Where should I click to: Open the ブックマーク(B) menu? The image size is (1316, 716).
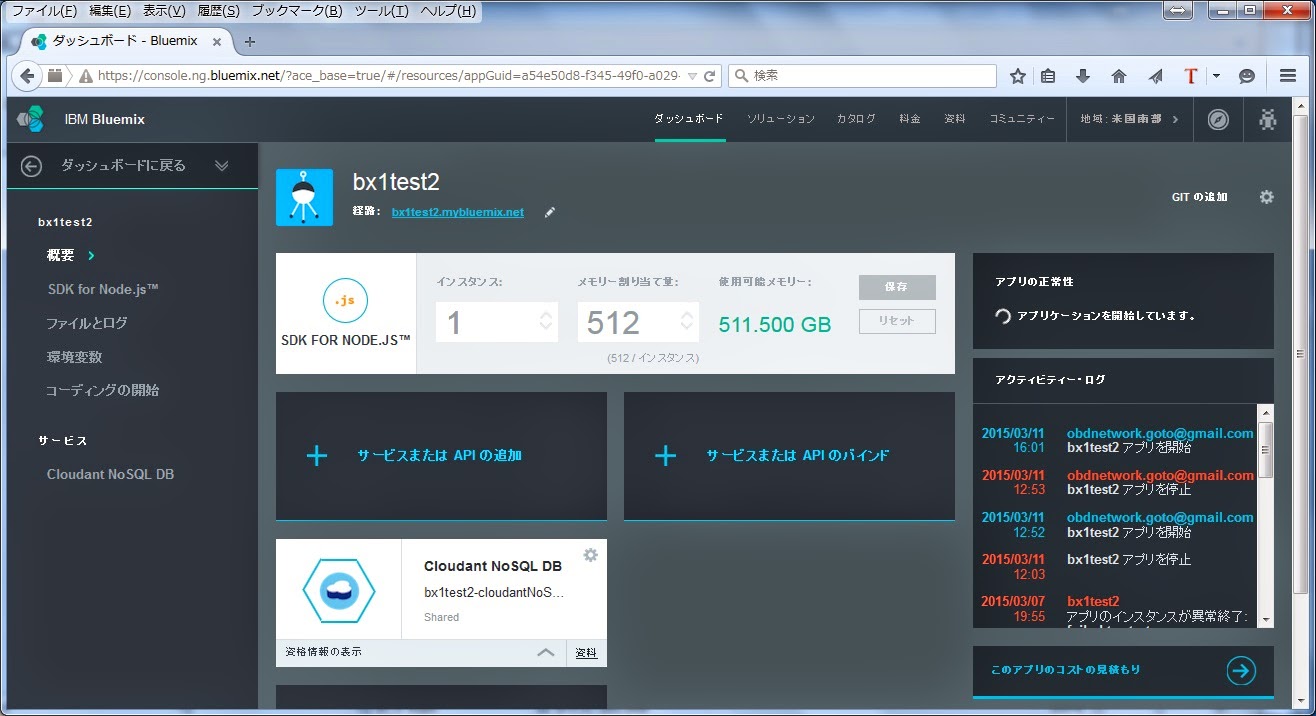(296, 11)
